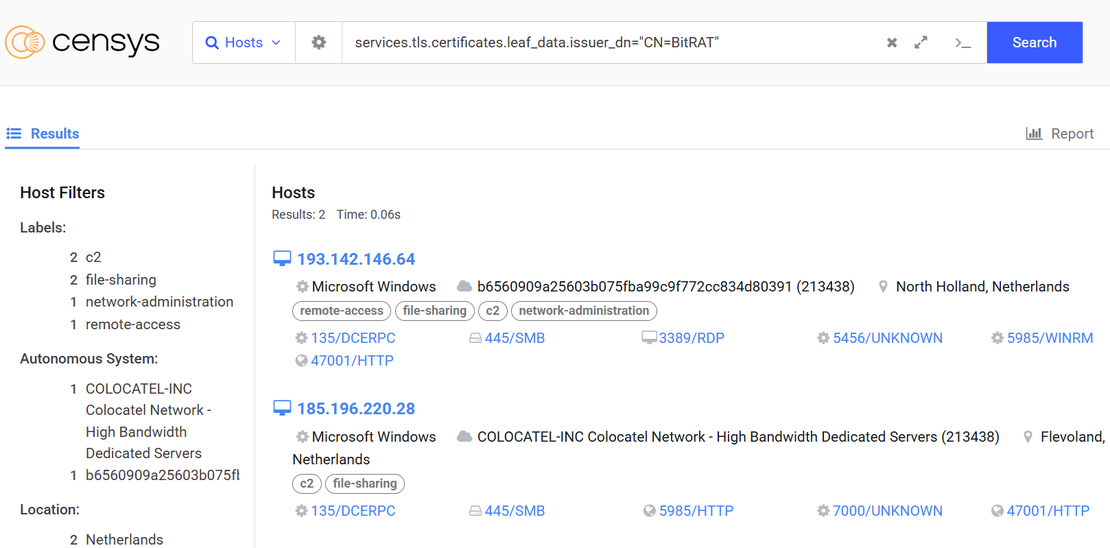Open search settings gear icon
The width and height of the screenshot is (1110, 548).
[x=318, y=43]
